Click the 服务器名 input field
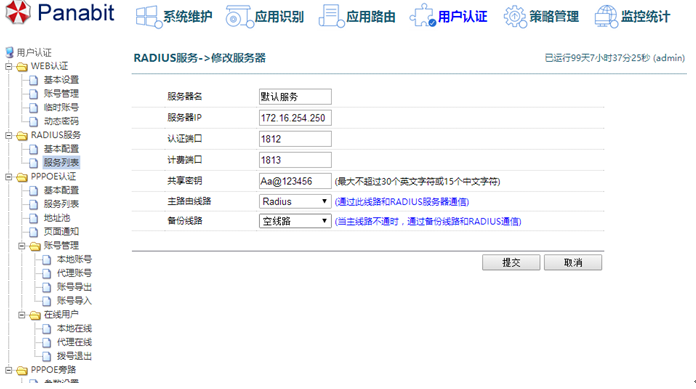The image size is (696, 389). (295, 97)
